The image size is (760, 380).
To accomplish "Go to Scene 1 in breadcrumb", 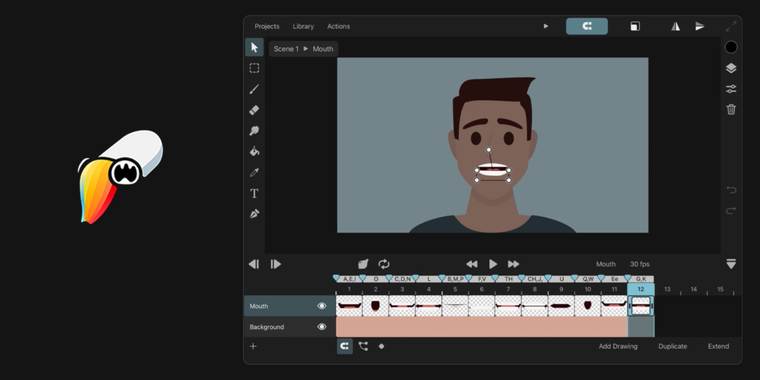I will click(x=286, y=49).
